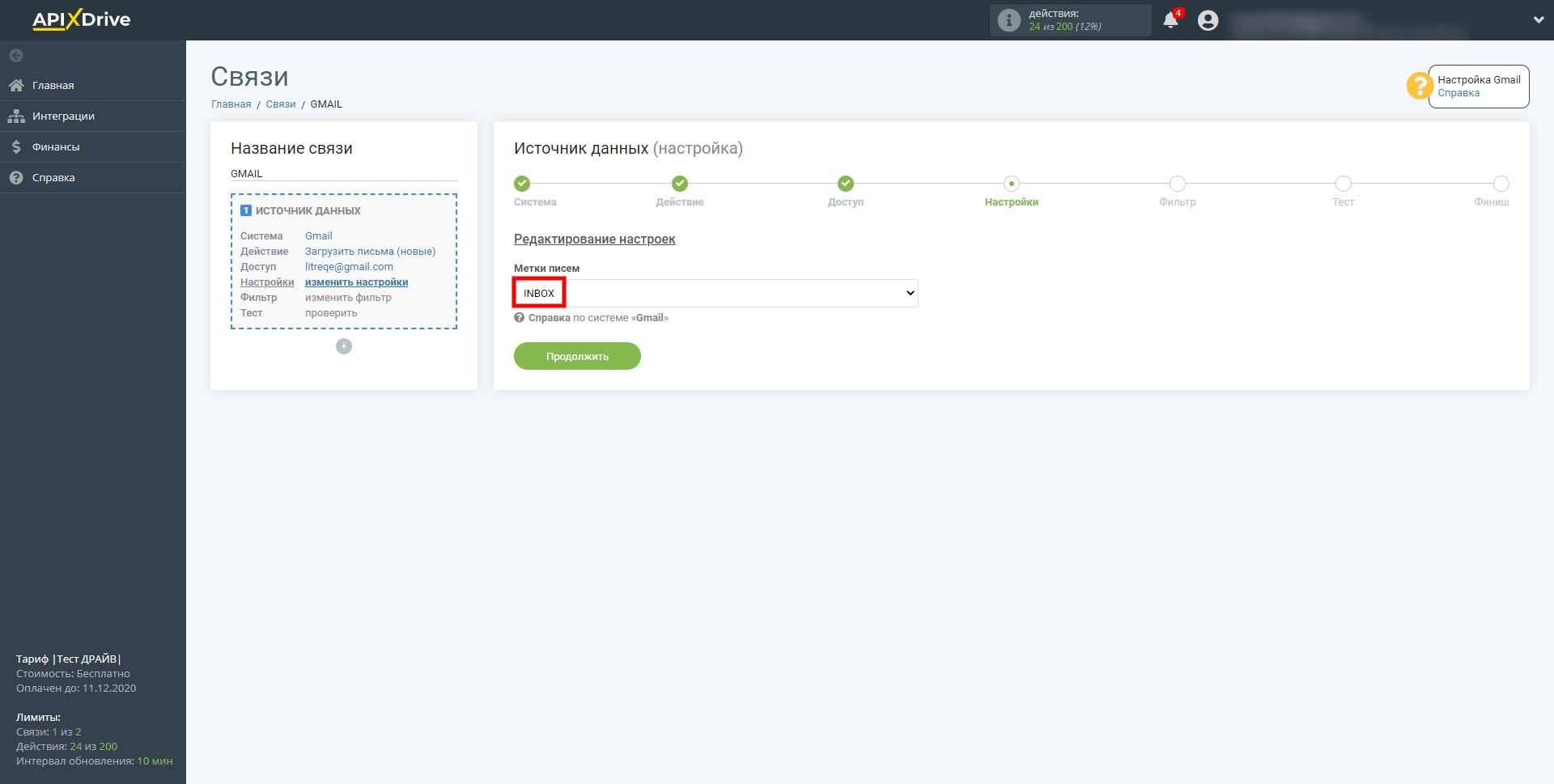Image resolution: width=1554 pixels, height=784 pixels.
Task: Click the connection name field GMAIL
Action: click(x=344, y=173)
